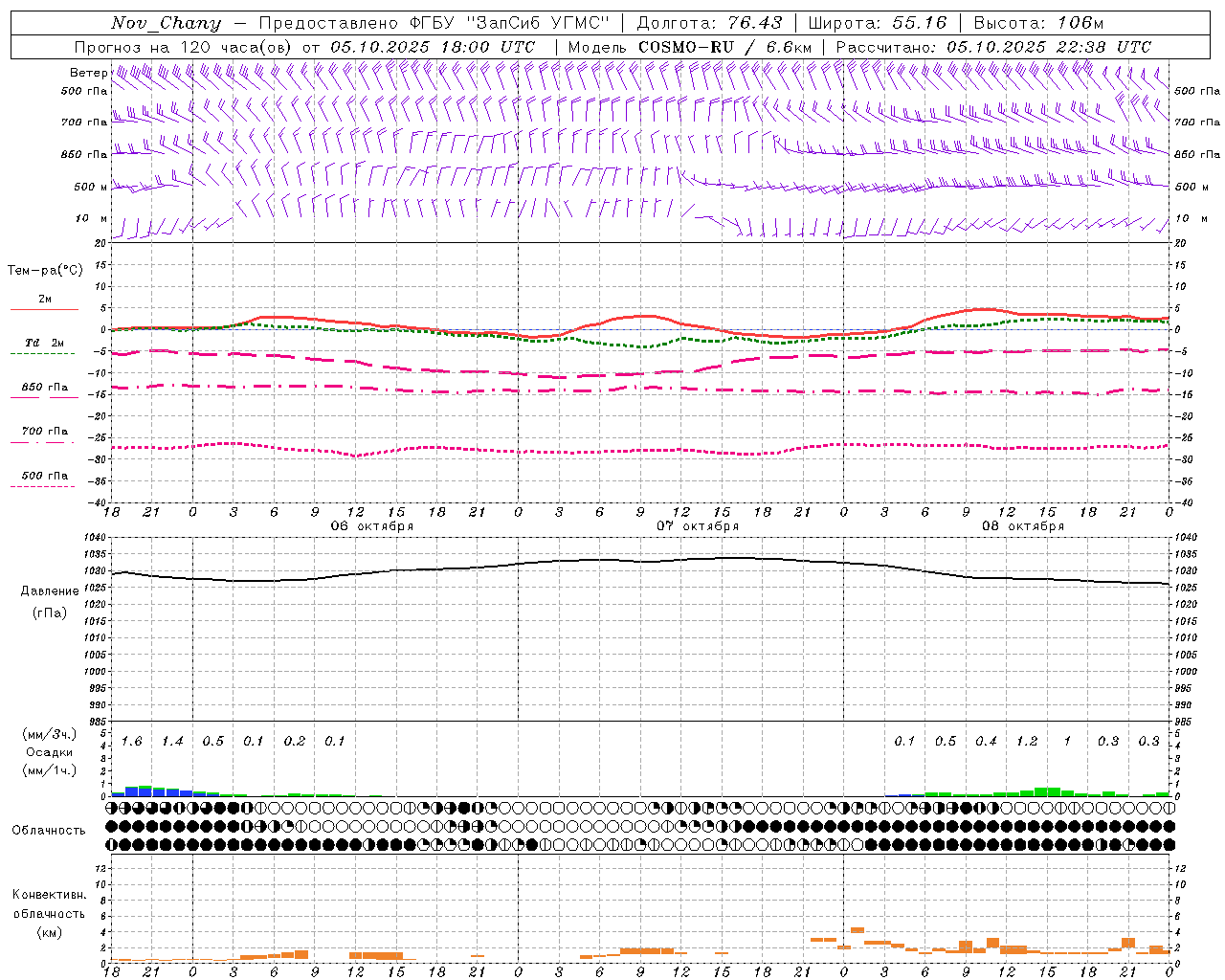The width and height of the screenshot is (1225, 980).
Task: Select the 'Прогноз на 120 часа(ов)' forecast text
Action: (184, 47)
